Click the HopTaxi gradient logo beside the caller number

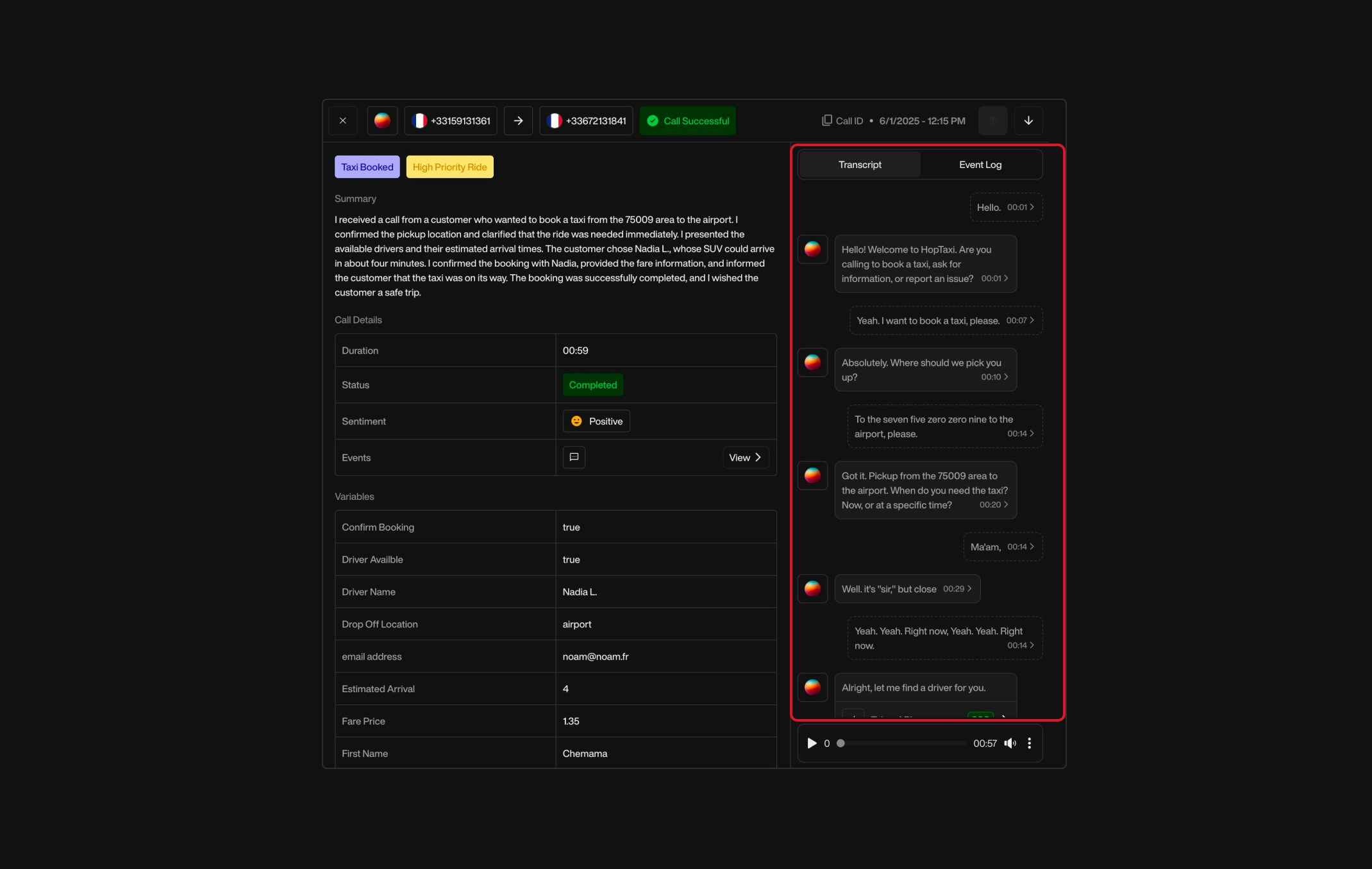tap(381, 120)
